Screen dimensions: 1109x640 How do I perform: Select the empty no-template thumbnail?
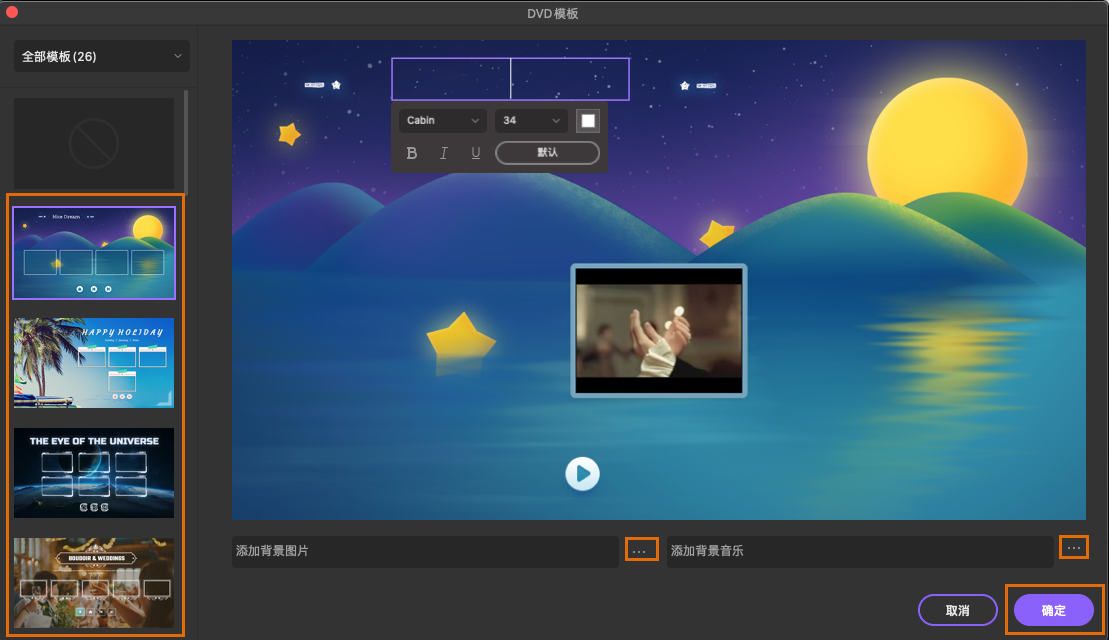coord(94,144)
